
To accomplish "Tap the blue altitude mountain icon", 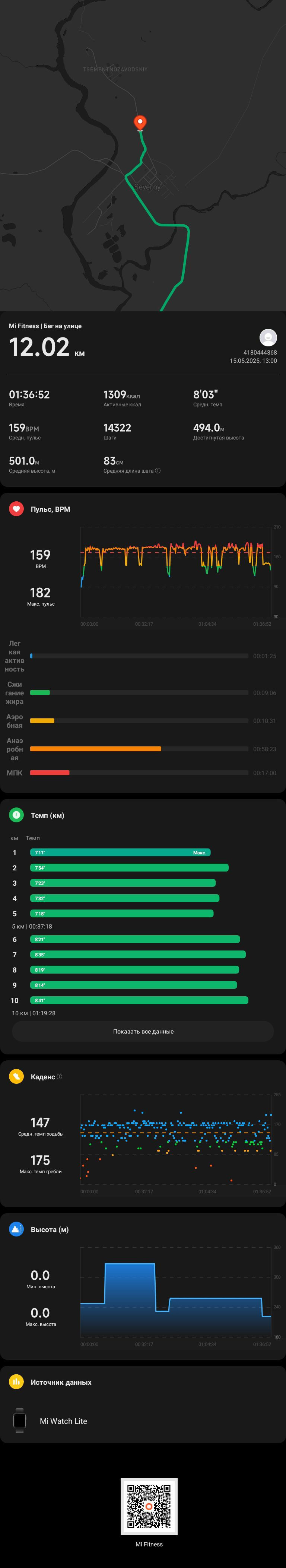I will point(16,1229).
